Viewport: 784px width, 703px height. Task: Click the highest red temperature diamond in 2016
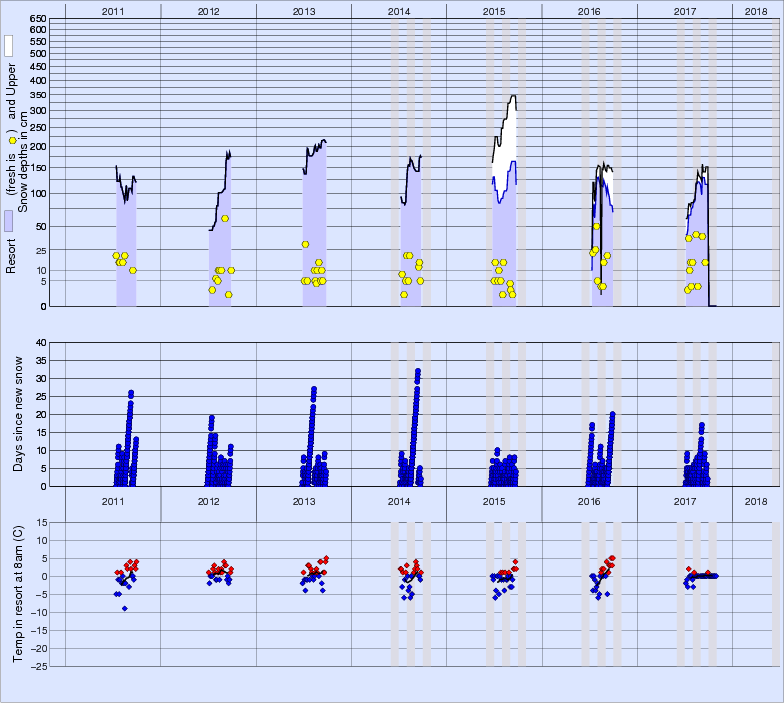[x=612, y=558]
